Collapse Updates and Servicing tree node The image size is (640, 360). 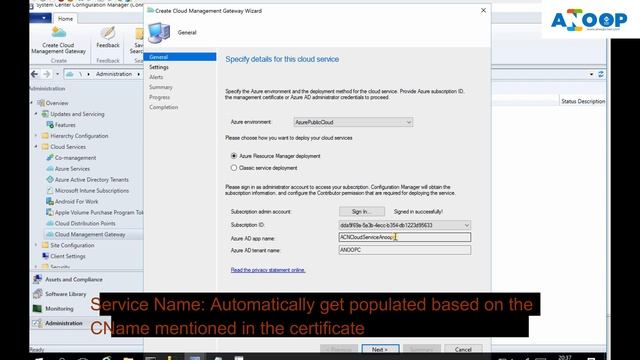tap(36, 114)
